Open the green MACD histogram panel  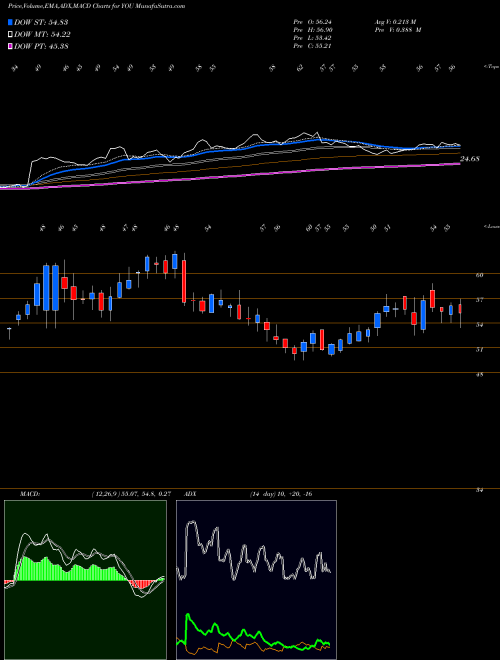tap(85, 580)
